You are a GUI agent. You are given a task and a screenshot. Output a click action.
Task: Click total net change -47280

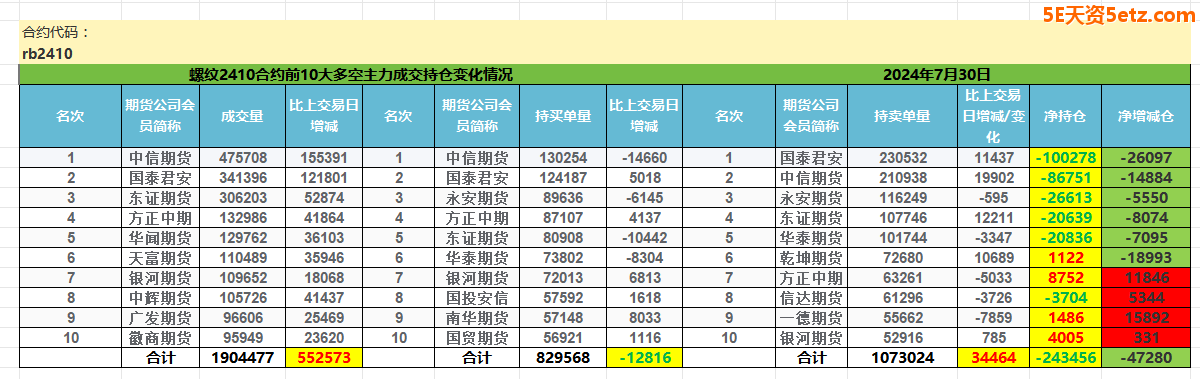tap(1146, 357)
